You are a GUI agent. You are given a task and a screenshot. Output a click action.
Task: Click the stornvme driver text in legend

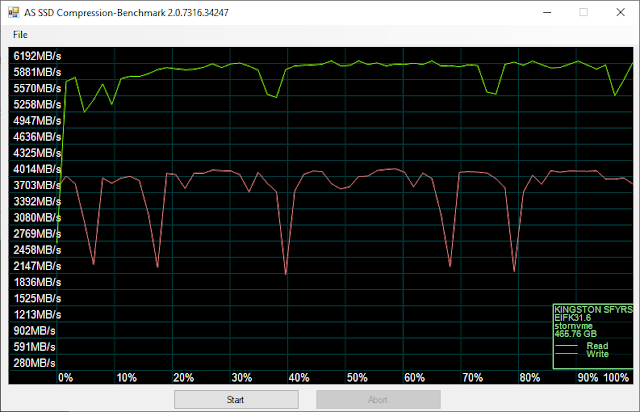[573, 326]
